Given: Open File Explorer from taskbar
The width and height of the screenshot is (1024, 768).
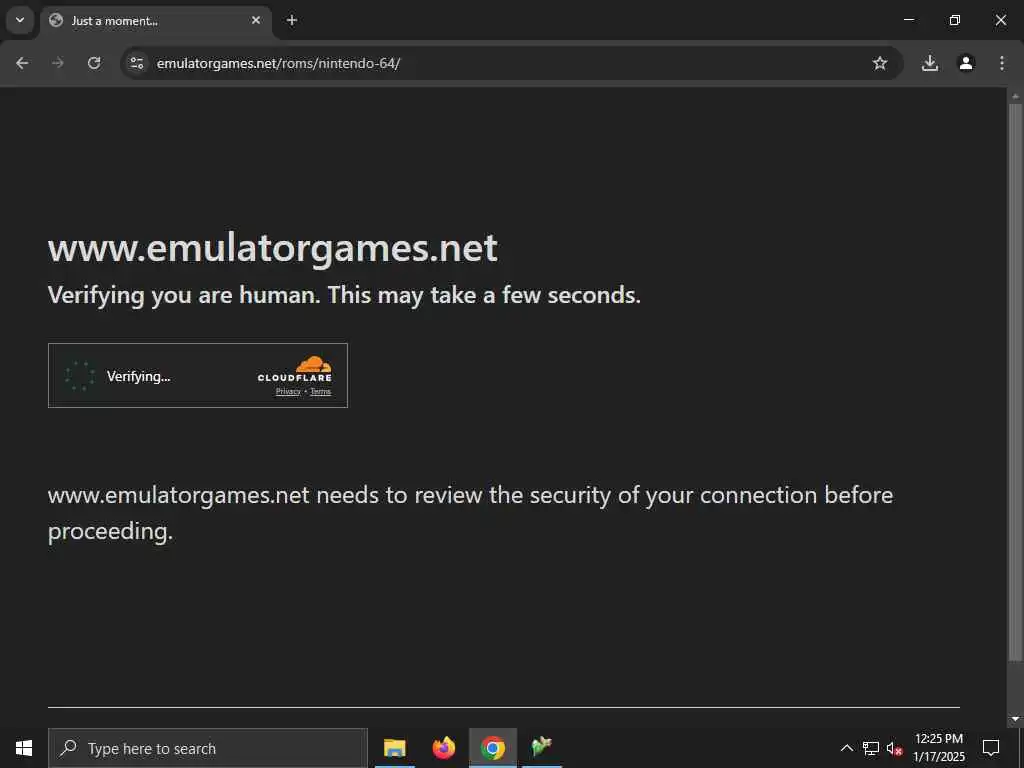Looking at the screenshot, I should click(394, 748).
